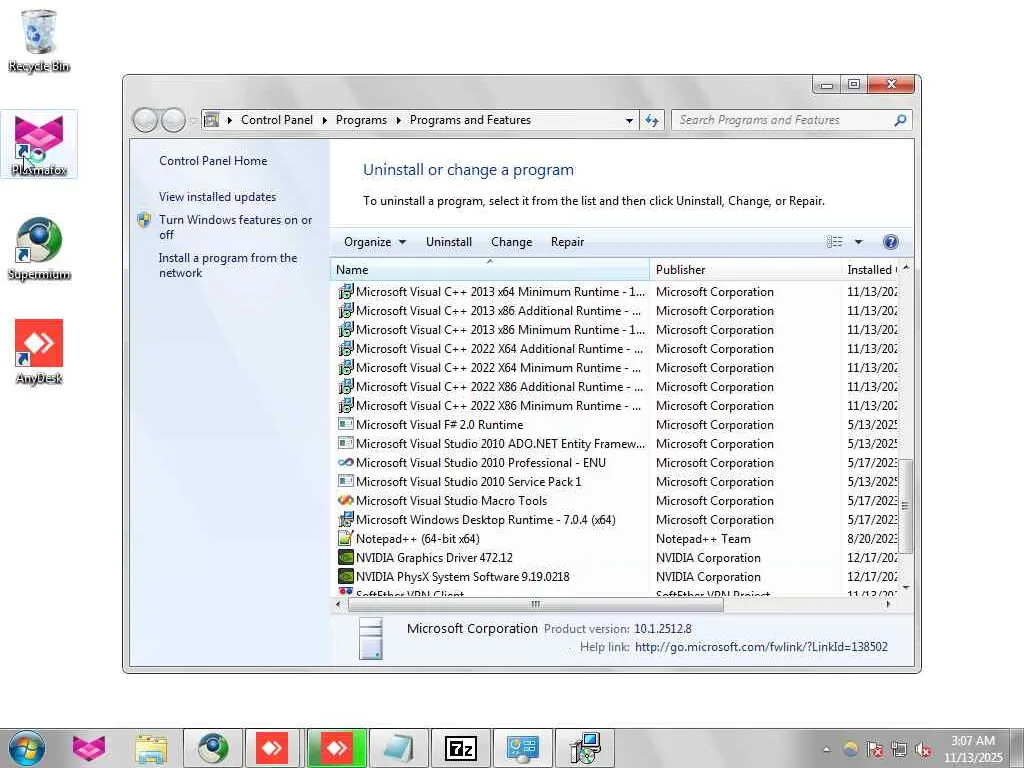The image size is (1024, 768).
Task: Click the Change your view icon
Action: tap(834, 242)
